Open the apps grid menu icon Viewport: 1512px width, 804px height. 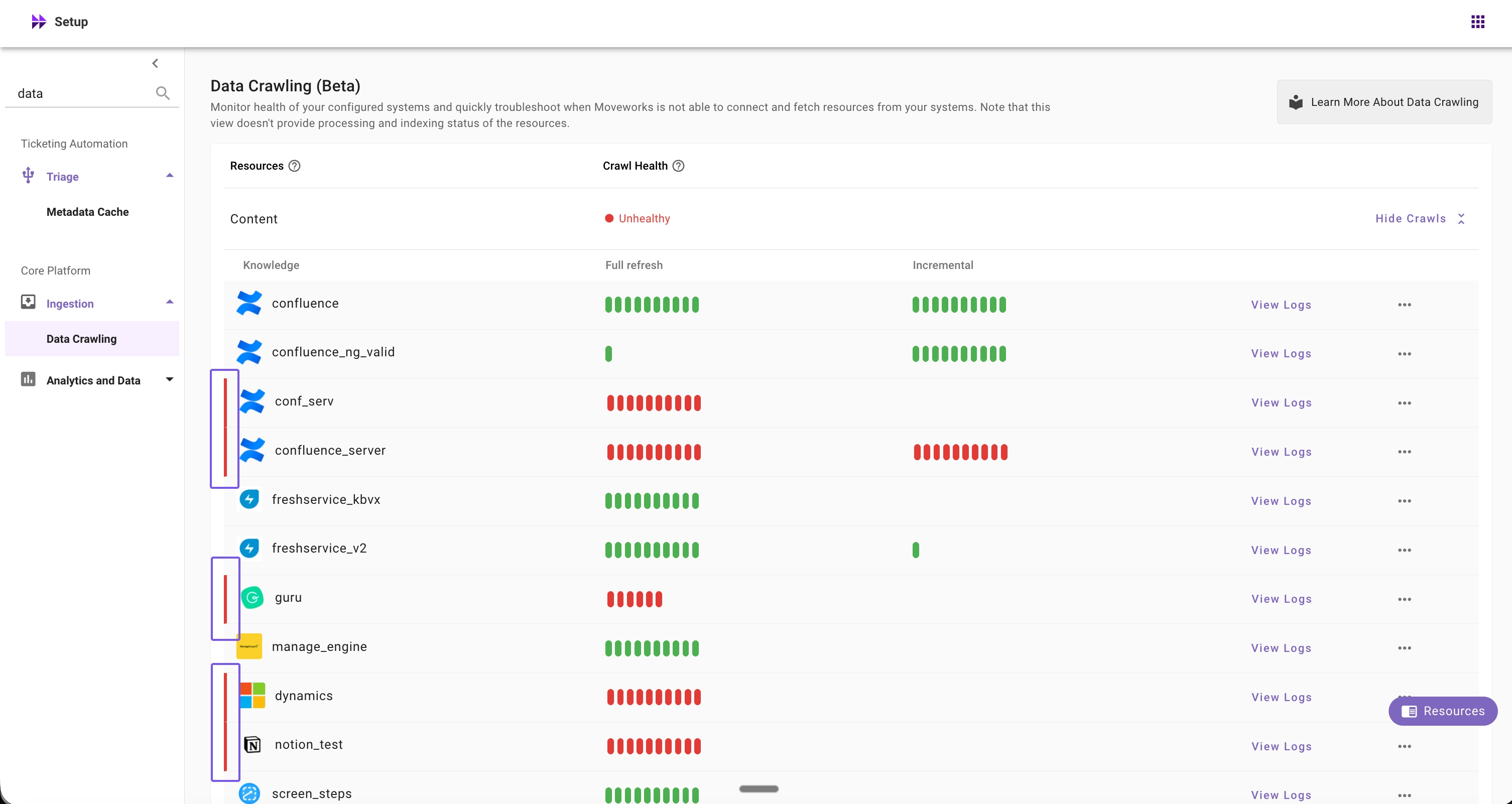pos(1477,22)
